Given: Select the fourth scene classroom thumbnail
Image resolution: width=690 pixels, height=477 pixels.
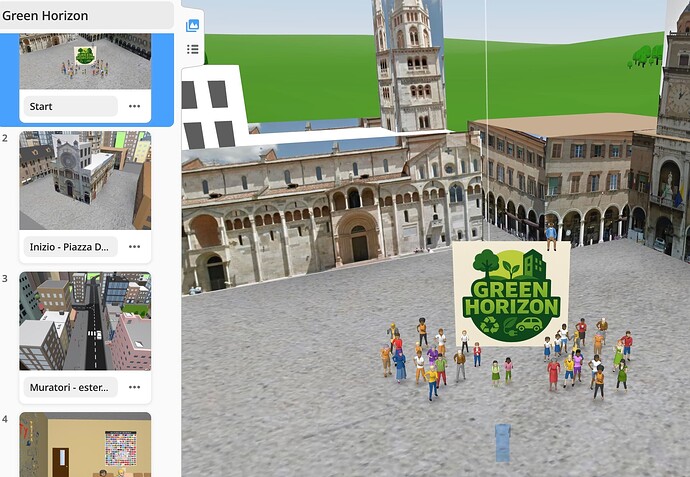Looking at the screenshot, I should (85, 444).
